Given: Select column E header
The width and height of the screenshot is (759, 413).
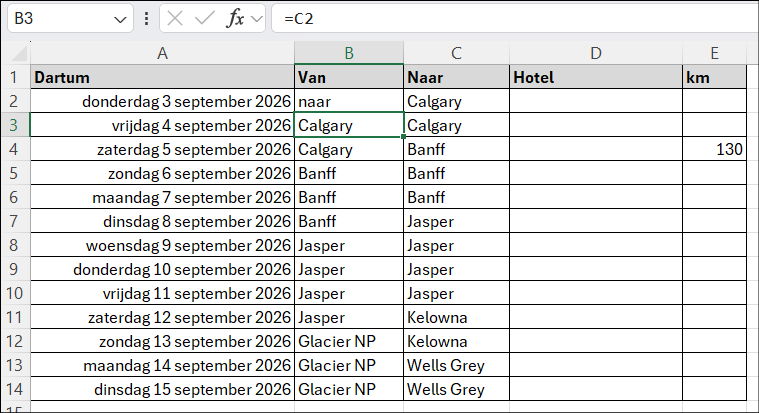Looking at the screenshot, I should point(714,53).
